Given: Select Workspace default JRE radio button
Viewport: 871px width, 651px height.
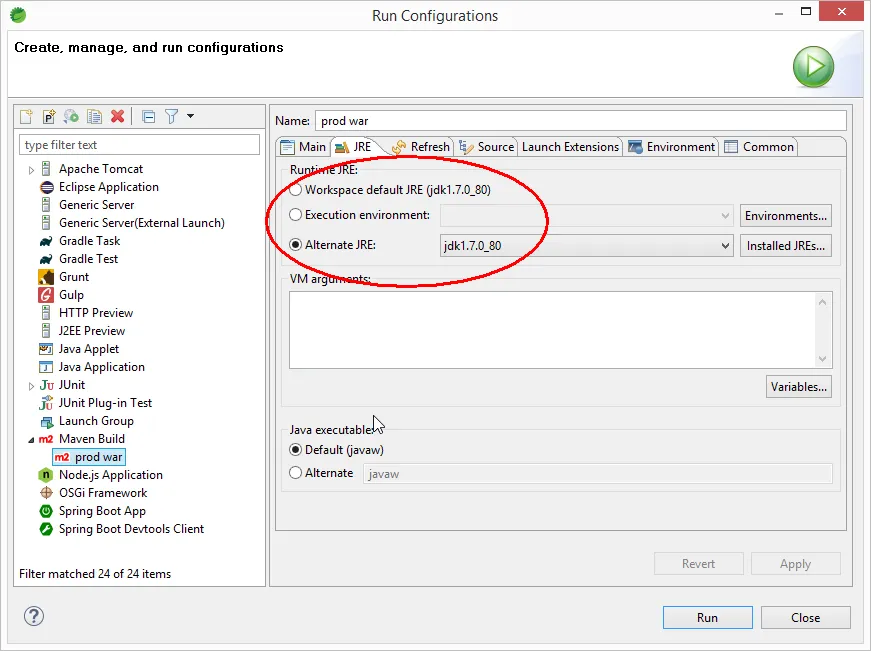Looking at the screenshot, I should 296,190.
